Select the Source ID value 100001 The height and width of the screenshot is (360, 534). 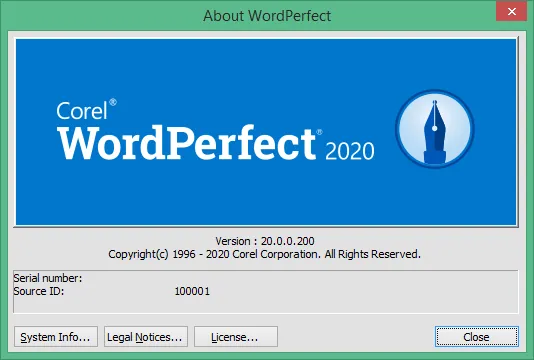click(x=192, y=291)
